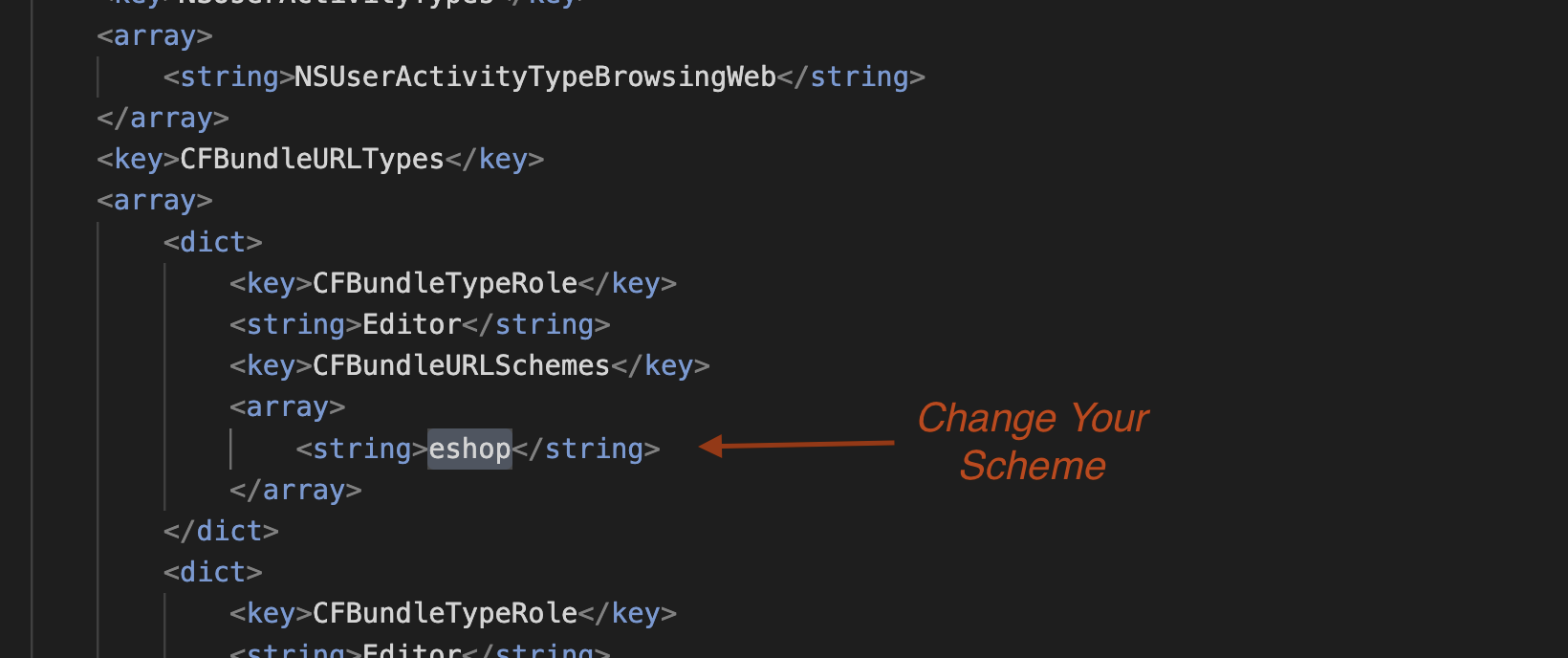Click the closing </string> tag after eshop
1568x658 pixels.
(x=586, y=449)
